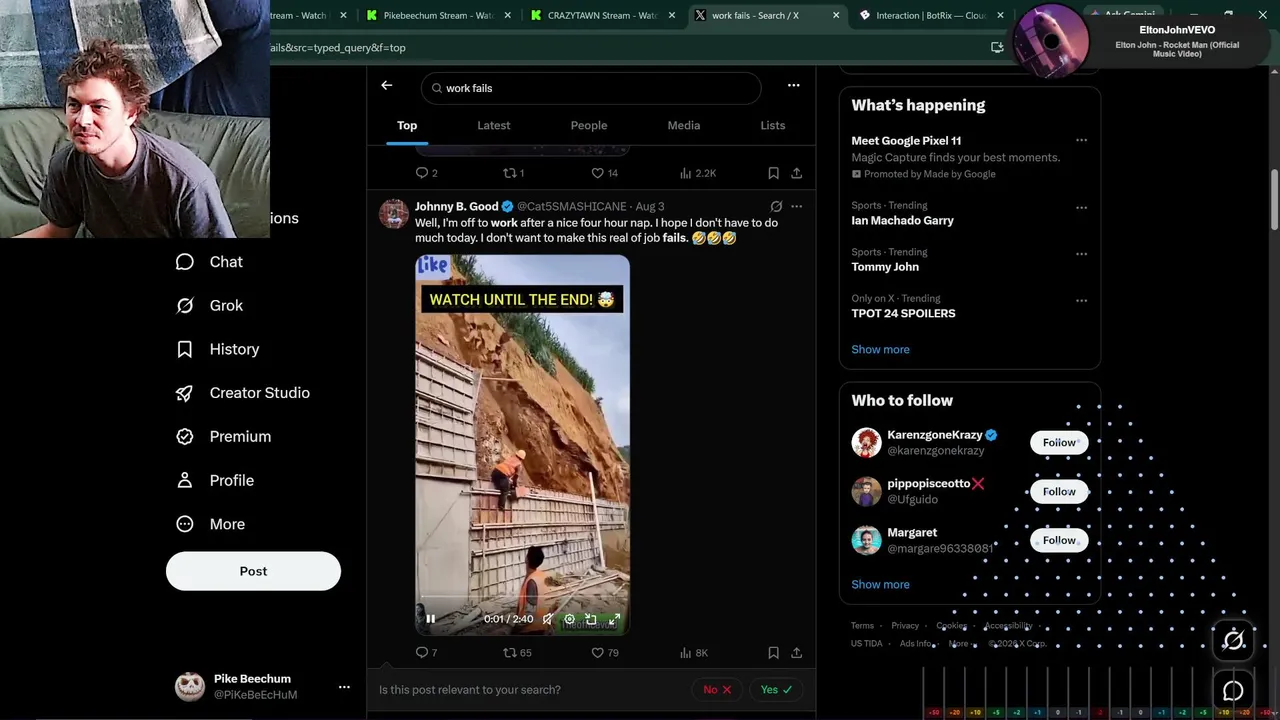Open options for Tommy John trend
Image resolution: width=1280 pixels, height=720 pixels.
point(1081,254)
